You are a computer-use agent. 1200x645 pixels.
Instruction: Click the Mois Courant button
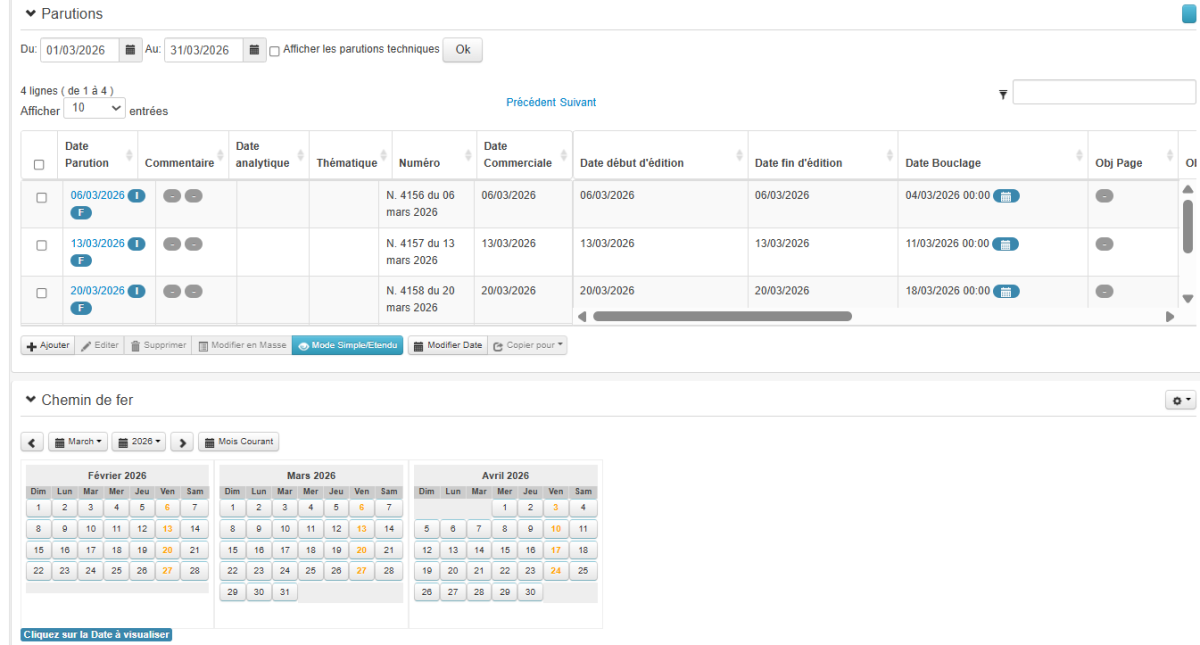[x=239, y=441]
